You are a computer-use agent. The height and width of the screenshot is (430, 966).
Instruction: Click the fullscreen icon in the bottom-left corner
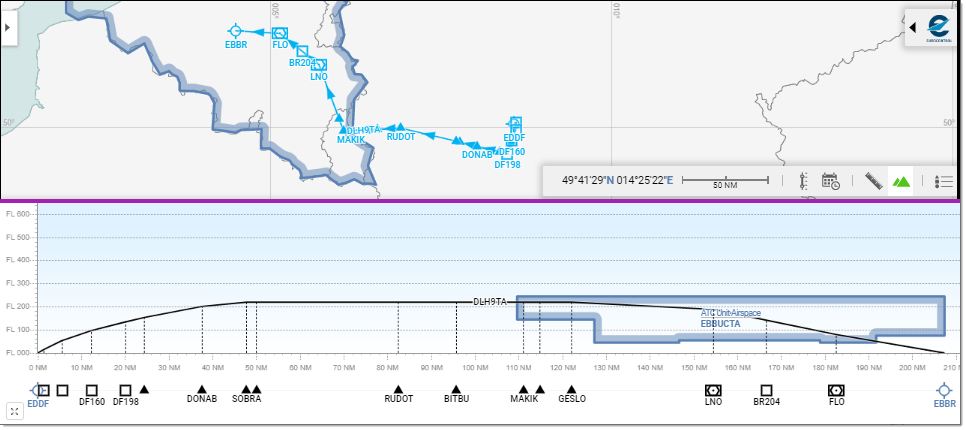click(15, 411)
